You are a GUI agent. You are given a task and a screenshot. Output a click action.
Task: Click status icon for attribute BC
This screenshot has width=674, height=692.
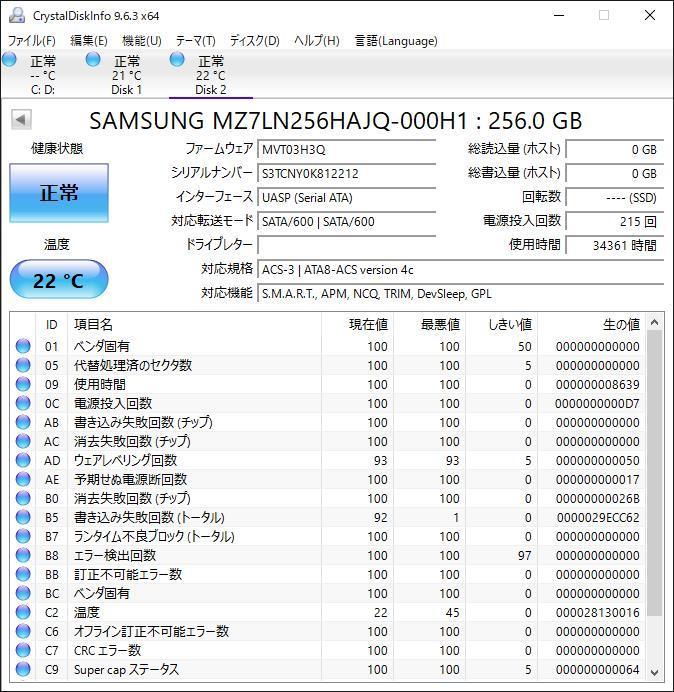23,593
